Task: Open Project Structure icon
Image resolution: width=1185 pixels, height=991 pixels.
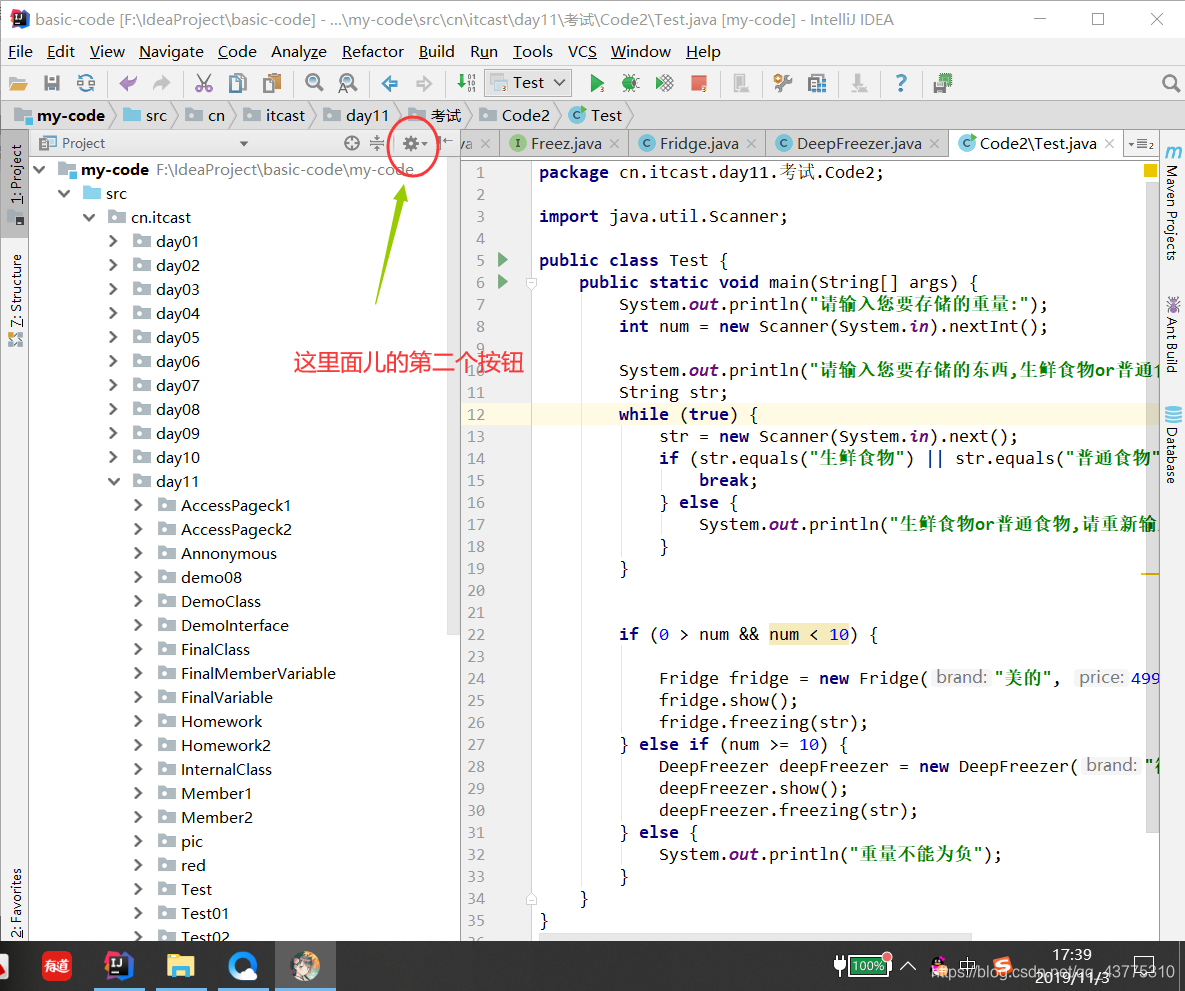Action: pos(817,83)
